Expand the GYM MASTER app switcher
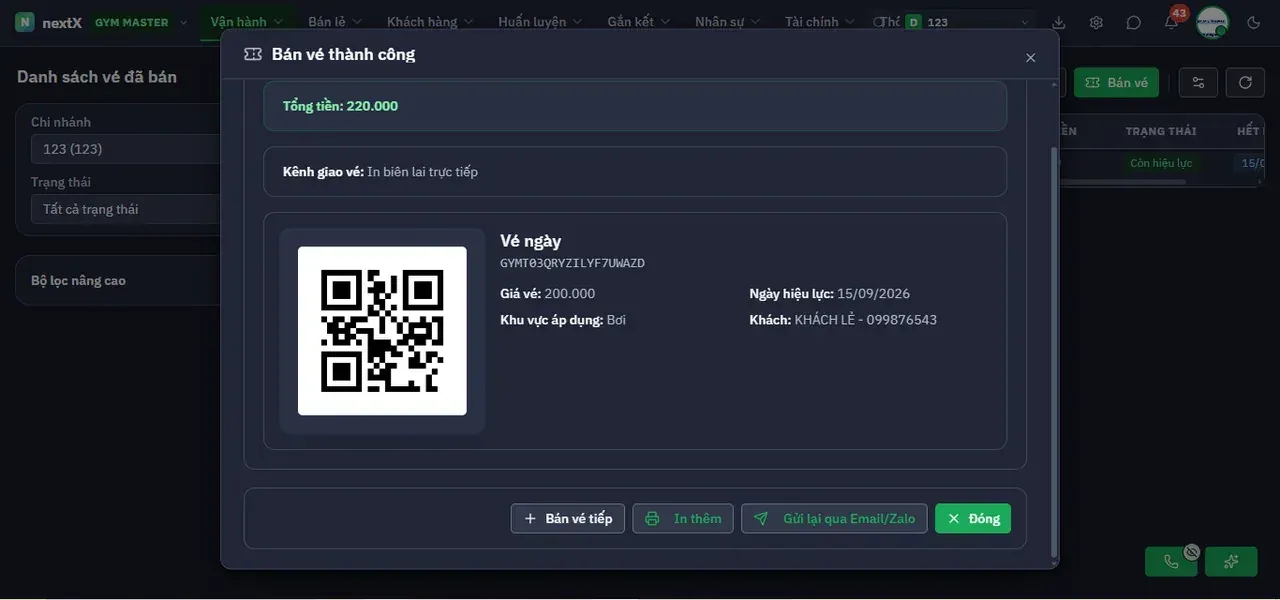Image resolution: width=1280 pixels, height=600 pixels. (x=140, y=22)
